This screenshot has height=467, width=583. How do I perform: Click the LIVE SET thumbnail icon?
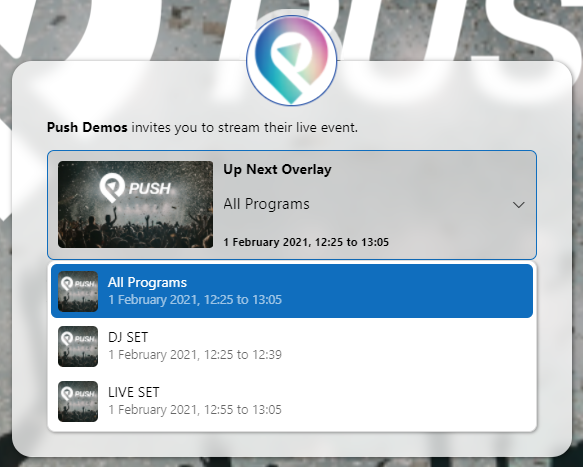tap(78, 401)
